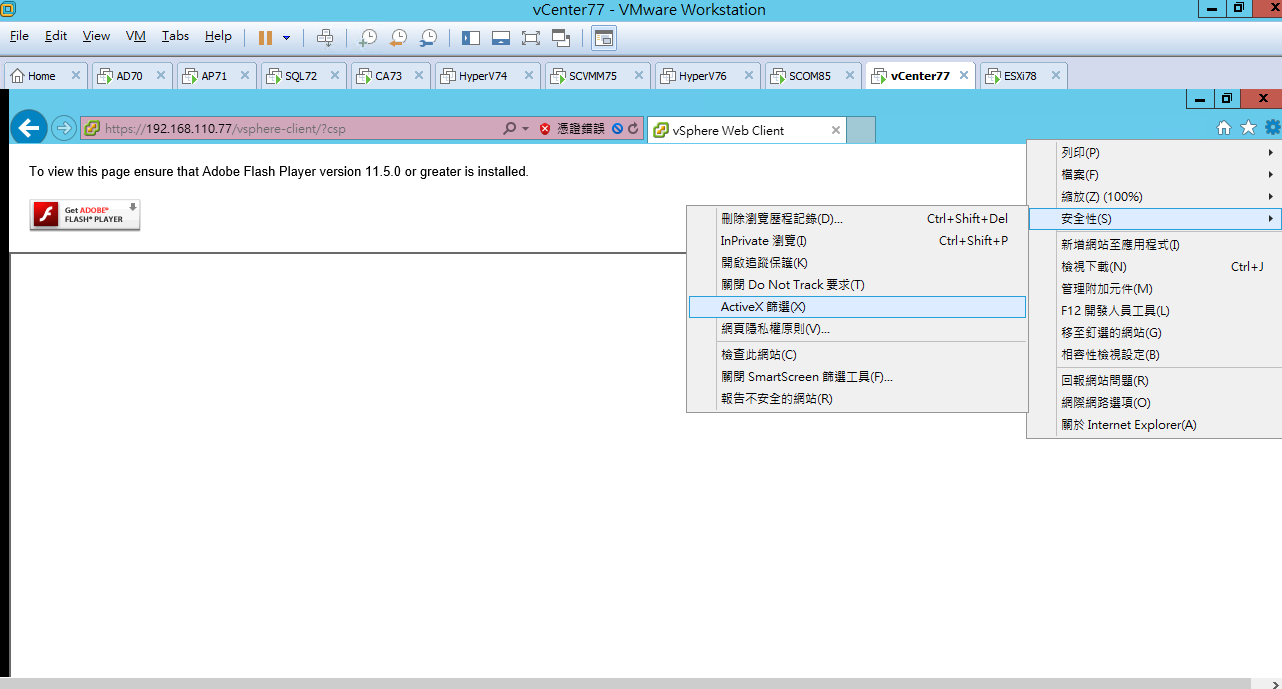
Task: Click the Get Adobe Flash Player badge
Action: pyautogui.click(x=85, y=215)
